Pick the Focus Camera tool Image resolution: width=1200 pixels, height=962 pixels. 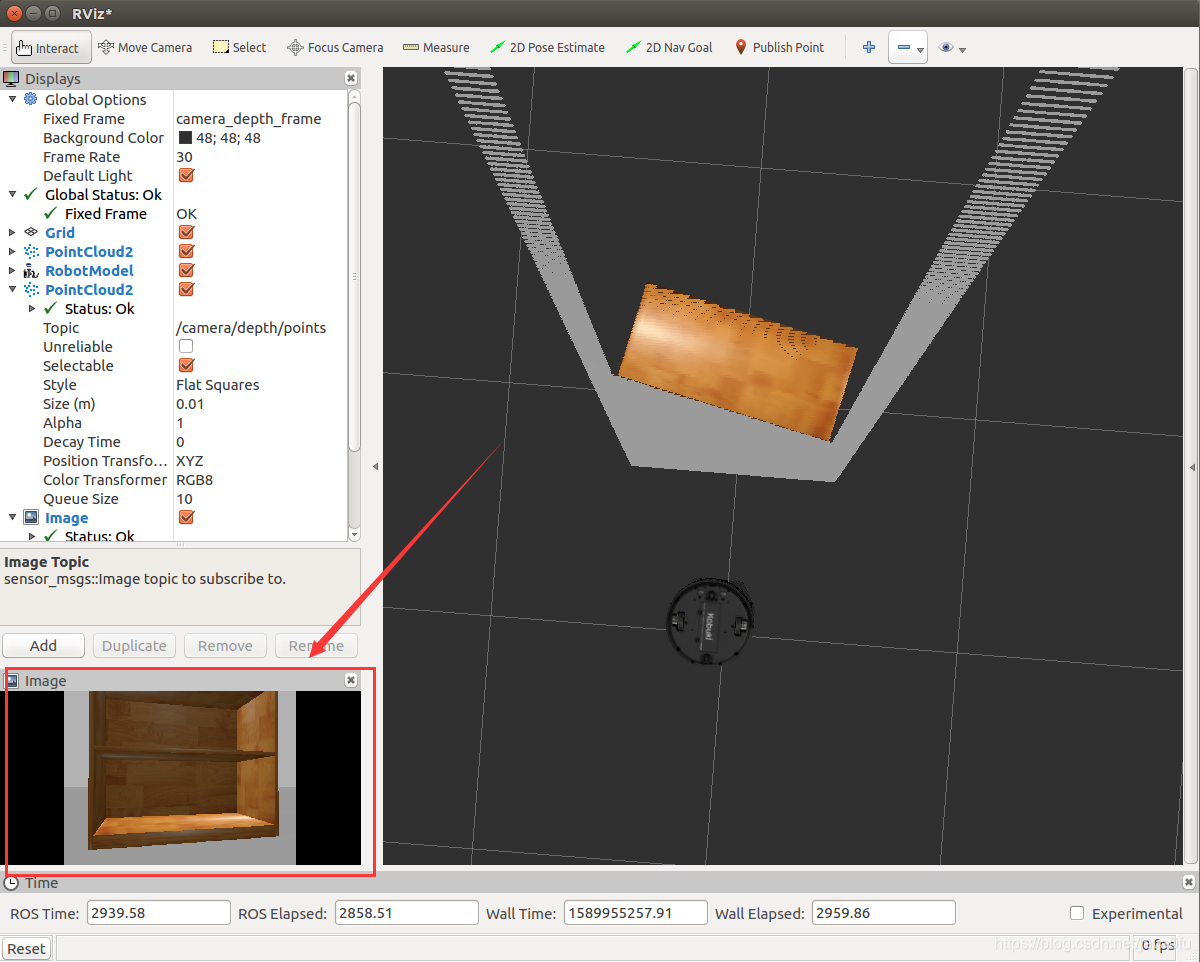click(335, 47)
